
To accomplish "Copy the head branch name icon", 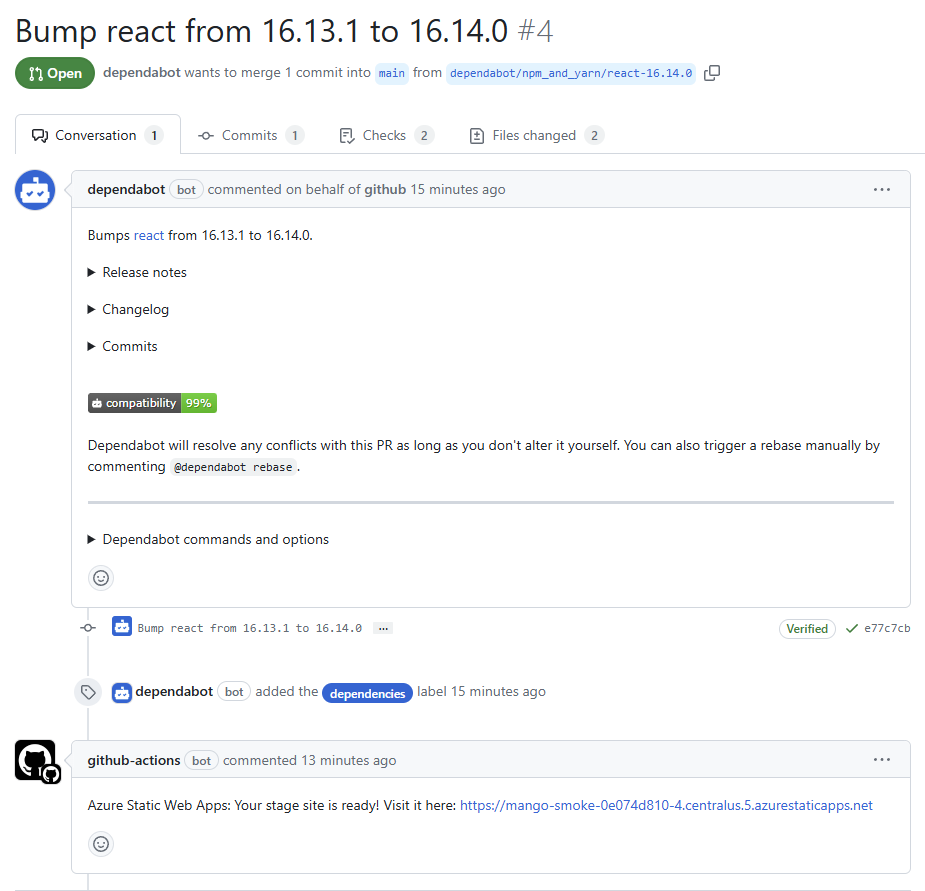I will pyautogui.click(x=712, y=73).
